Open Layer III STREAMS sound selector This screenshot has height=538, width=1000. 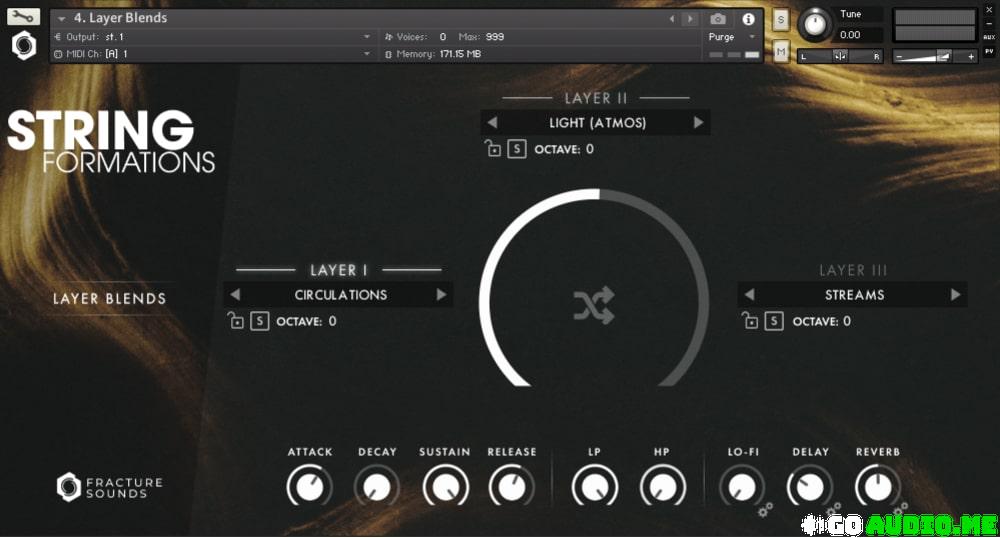click(854, 294)
